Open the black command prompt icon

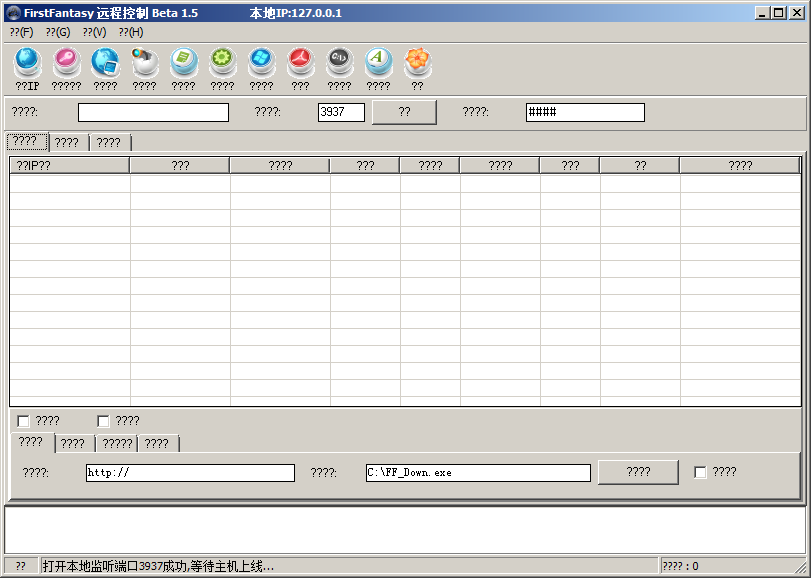tap(339, 62)
